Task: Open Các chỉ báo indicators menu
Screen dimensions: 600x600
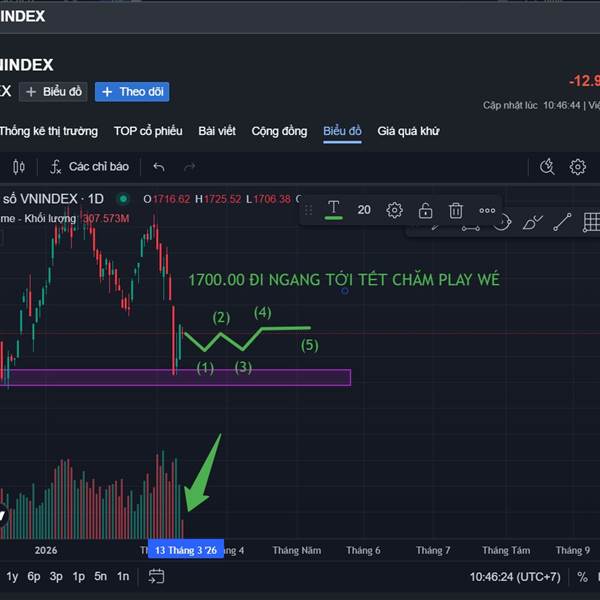Action: pyautogui.click(x=90, y=167)
